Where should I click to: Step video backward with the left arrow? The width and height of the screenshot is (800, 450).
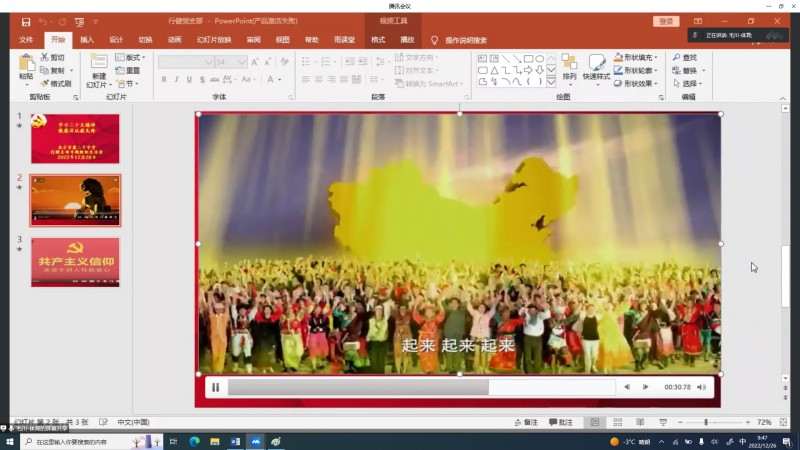(627, 387)
